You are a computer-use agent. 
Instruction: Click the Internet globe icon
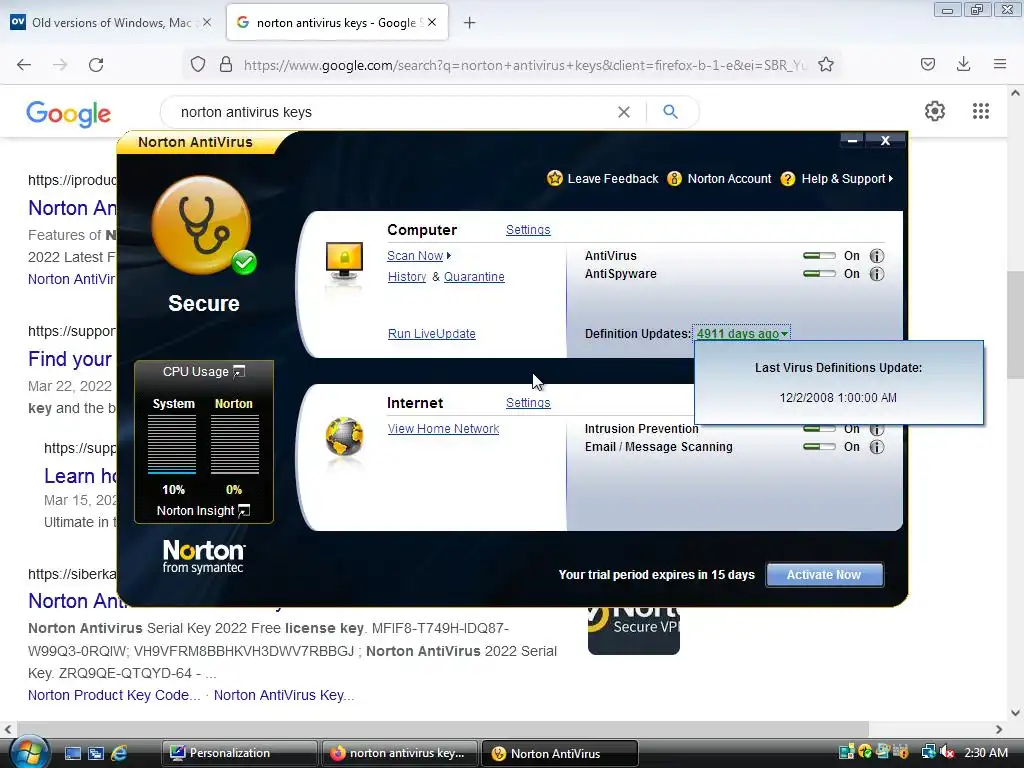tap(344, 436)
